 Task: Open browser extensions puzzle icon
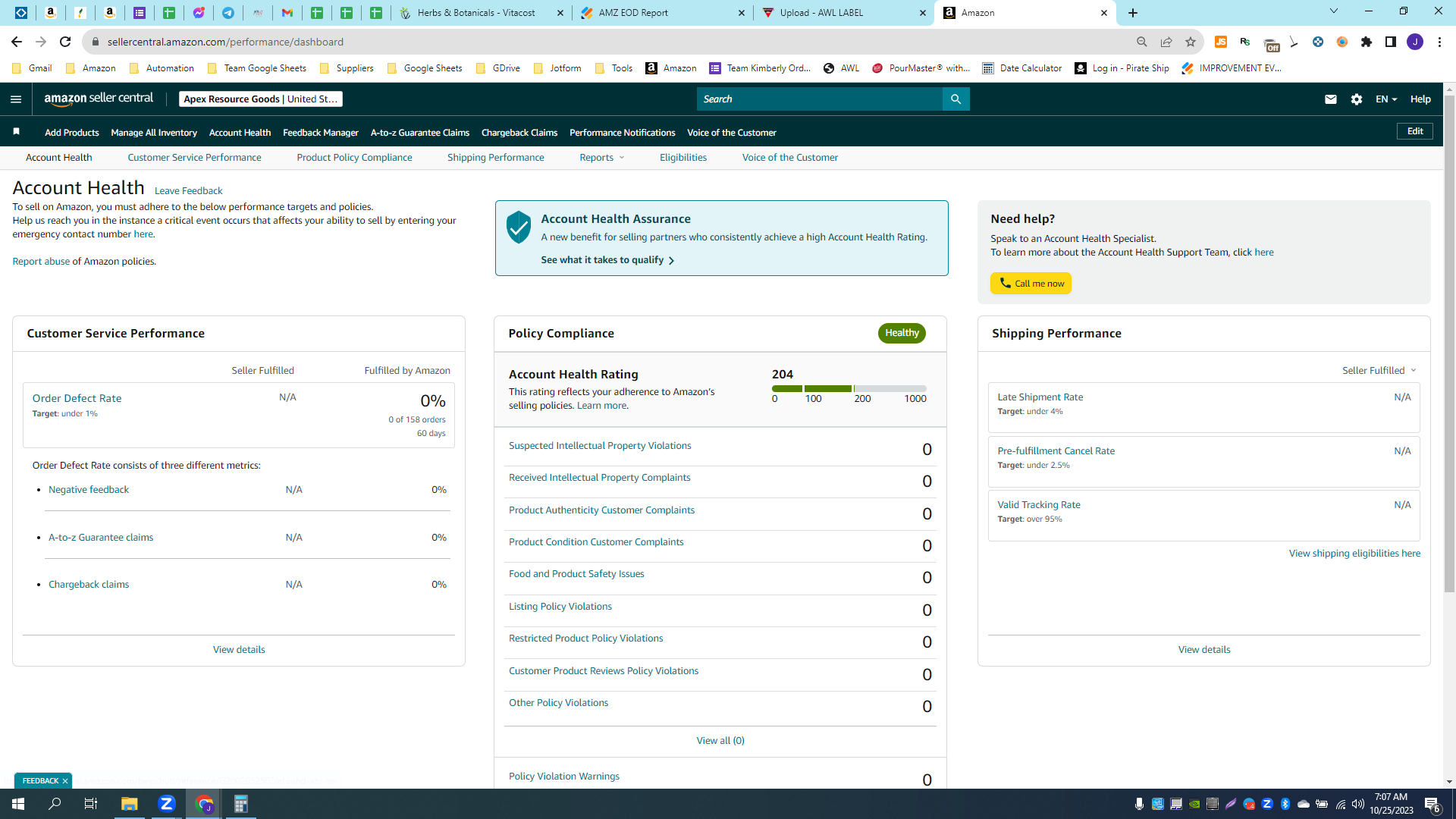pyautogui.click(x=1367, y=42)
